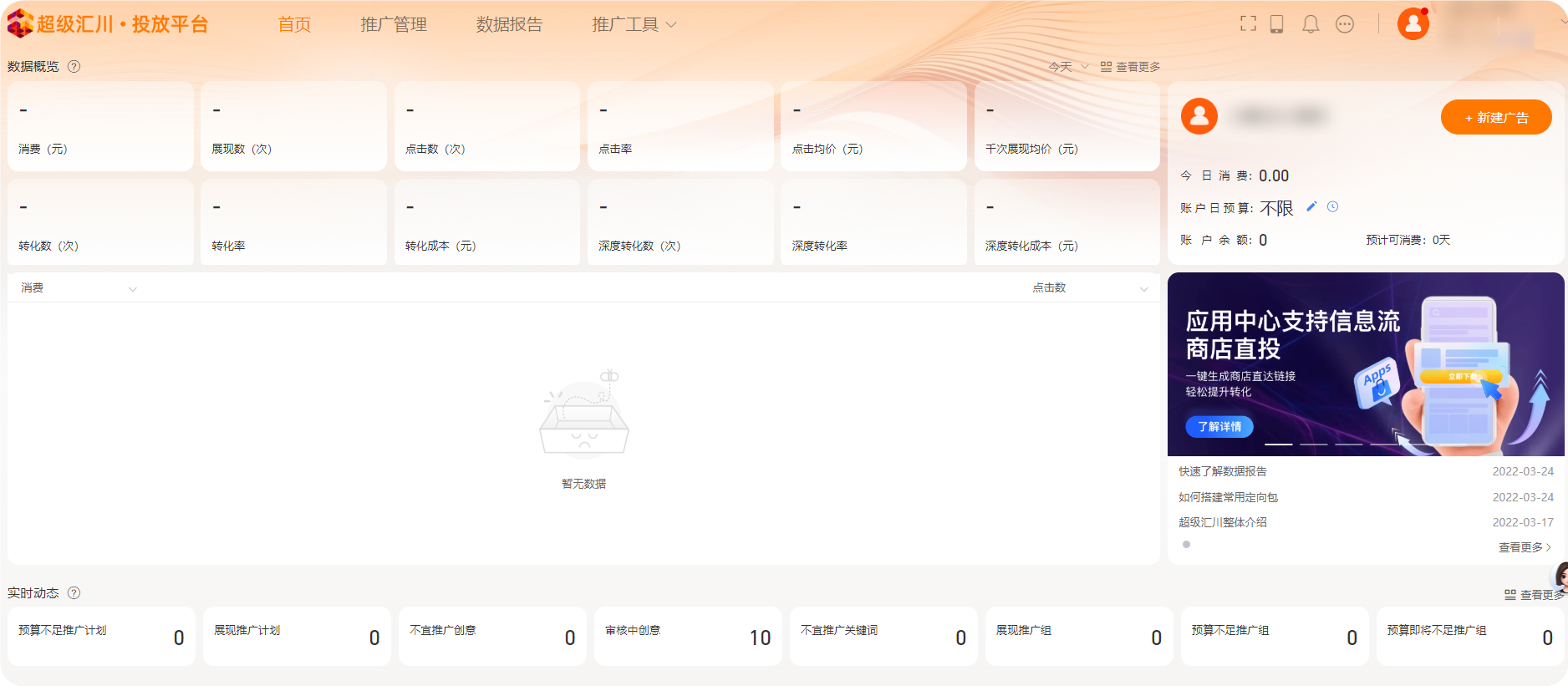Open 审核中创意 status card showing 10
The width and height of the screenshot is (1568, 686).
(x=688, y=637)
